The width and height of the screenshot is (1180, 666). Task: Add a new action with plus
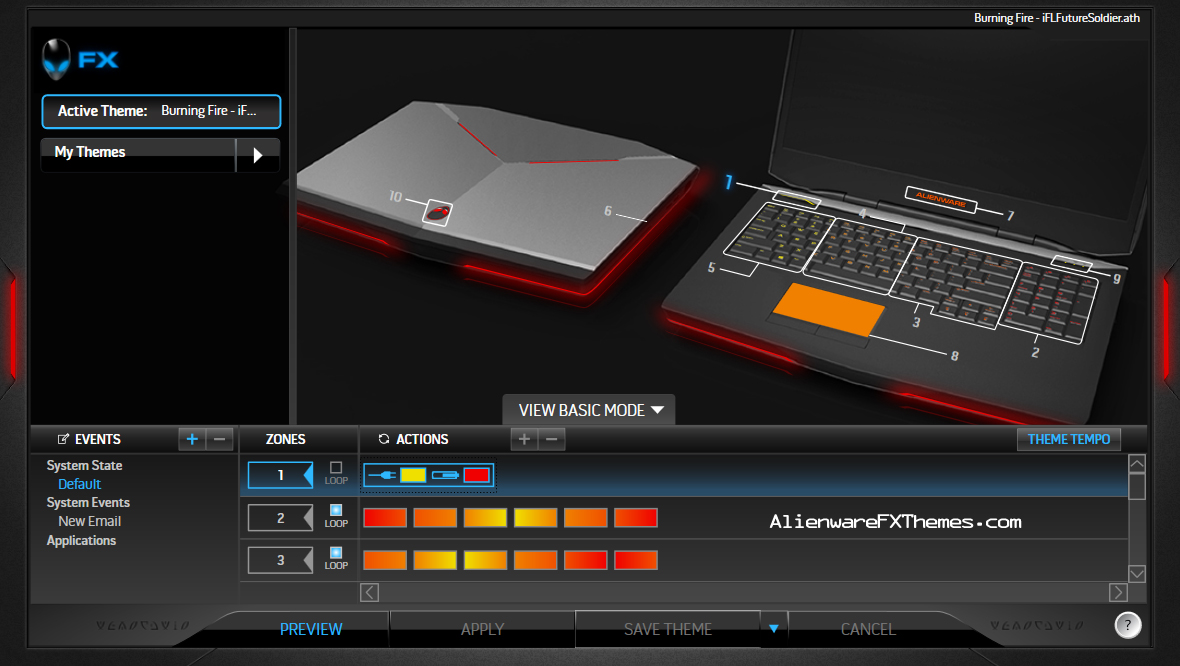point(525,439)
